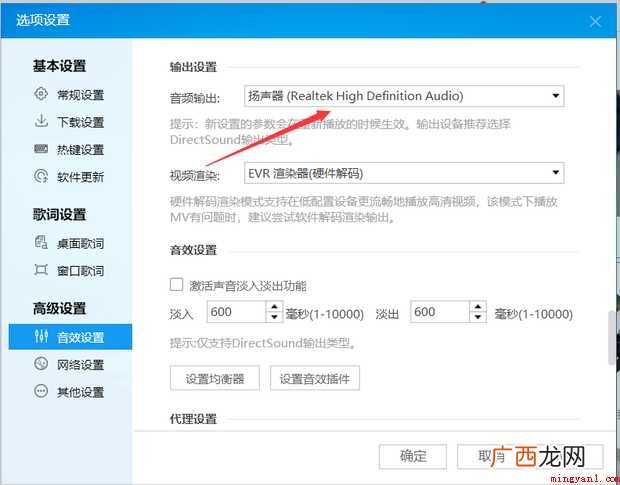Open the 视频渲染 renderer dropdown
Screen dimensions: 620x485
tap(404, 173)
